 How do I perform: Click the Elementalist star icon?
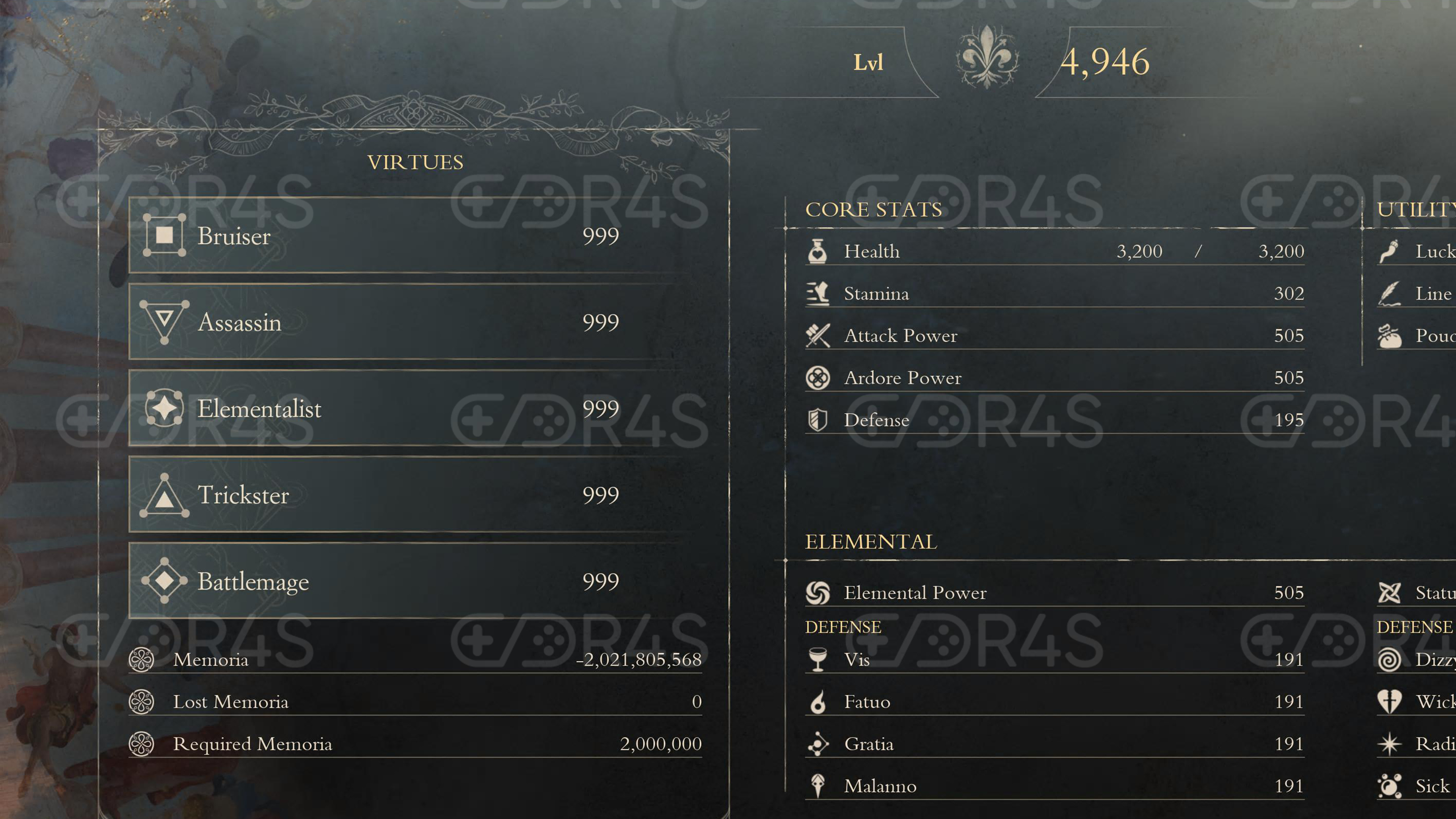tap(164, 408)
